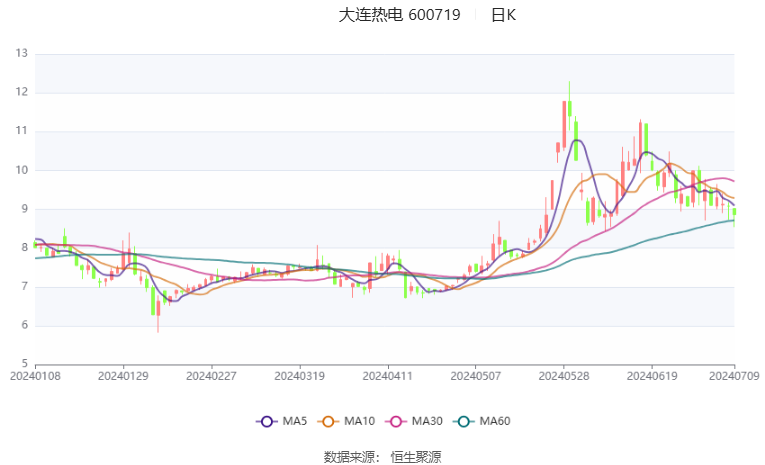This screenshot has width=765, height=465.
Task: Click the 13 price axis label
Action: coord(21,53)
